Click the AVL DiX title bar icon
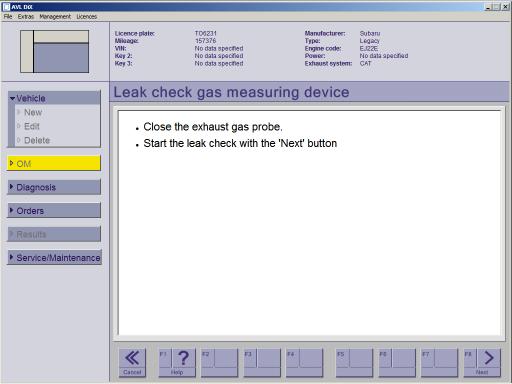Image resolution: width=512 pixels, height=384 pixels. 6,7
